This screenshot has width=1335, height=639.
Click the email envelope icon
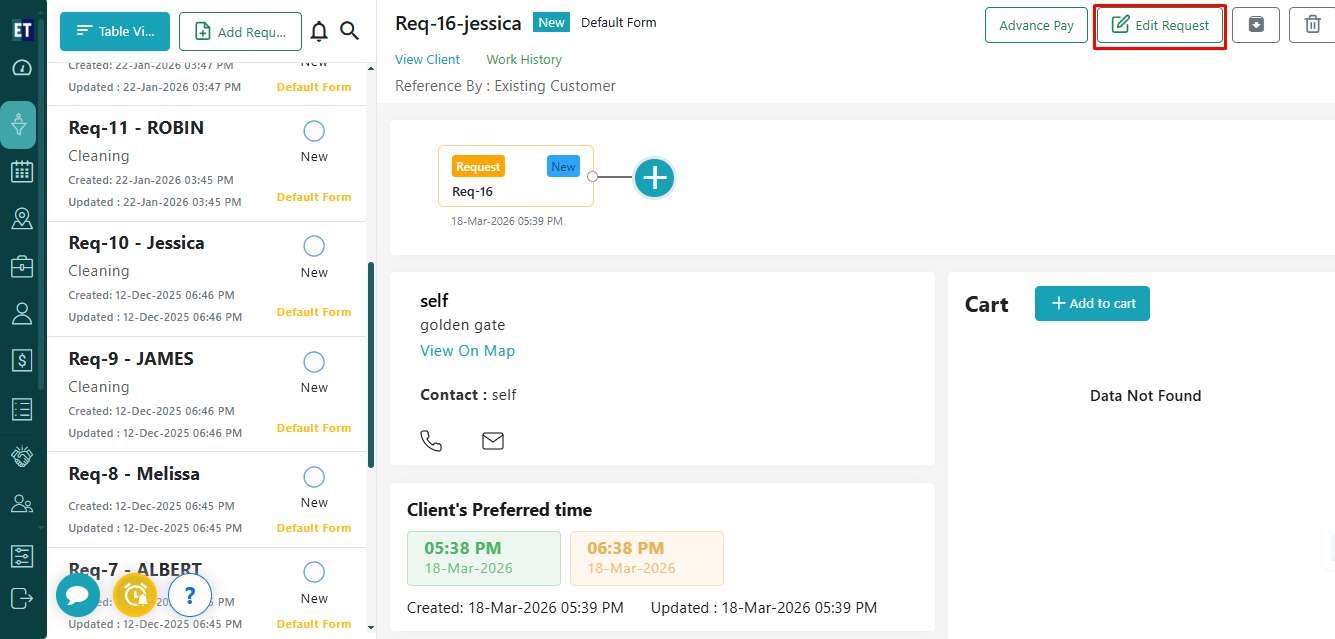pos(493,441)
